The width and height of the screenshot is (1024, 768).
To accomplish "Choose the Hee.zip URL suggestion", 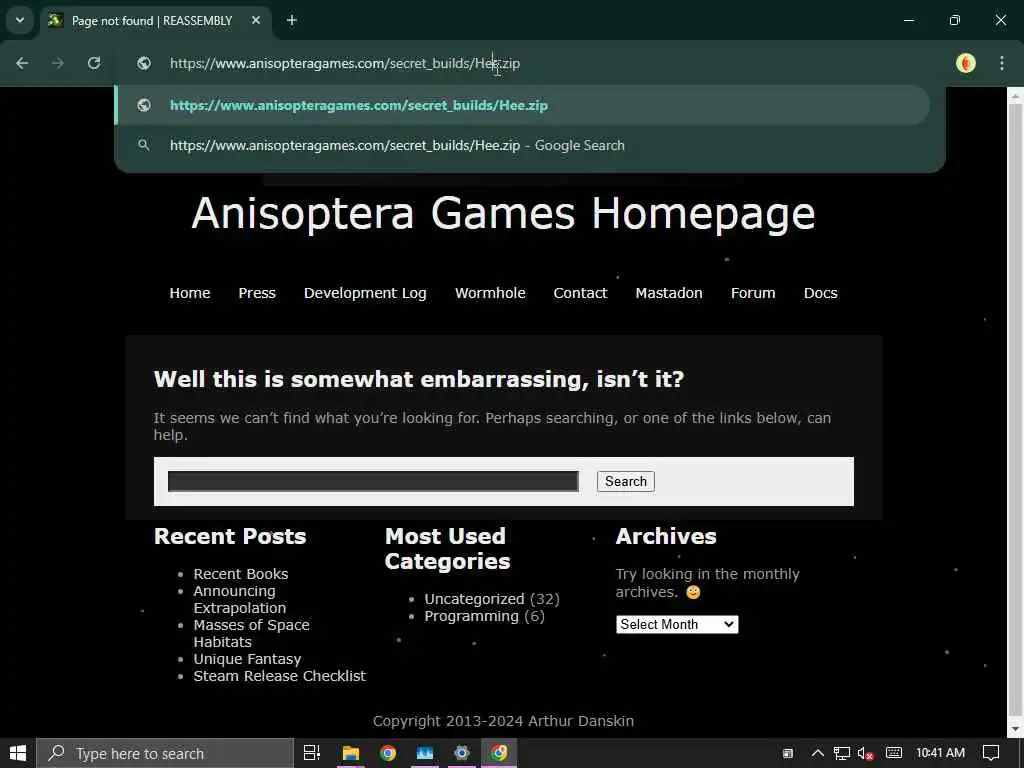I will click(x=522, y=105).
